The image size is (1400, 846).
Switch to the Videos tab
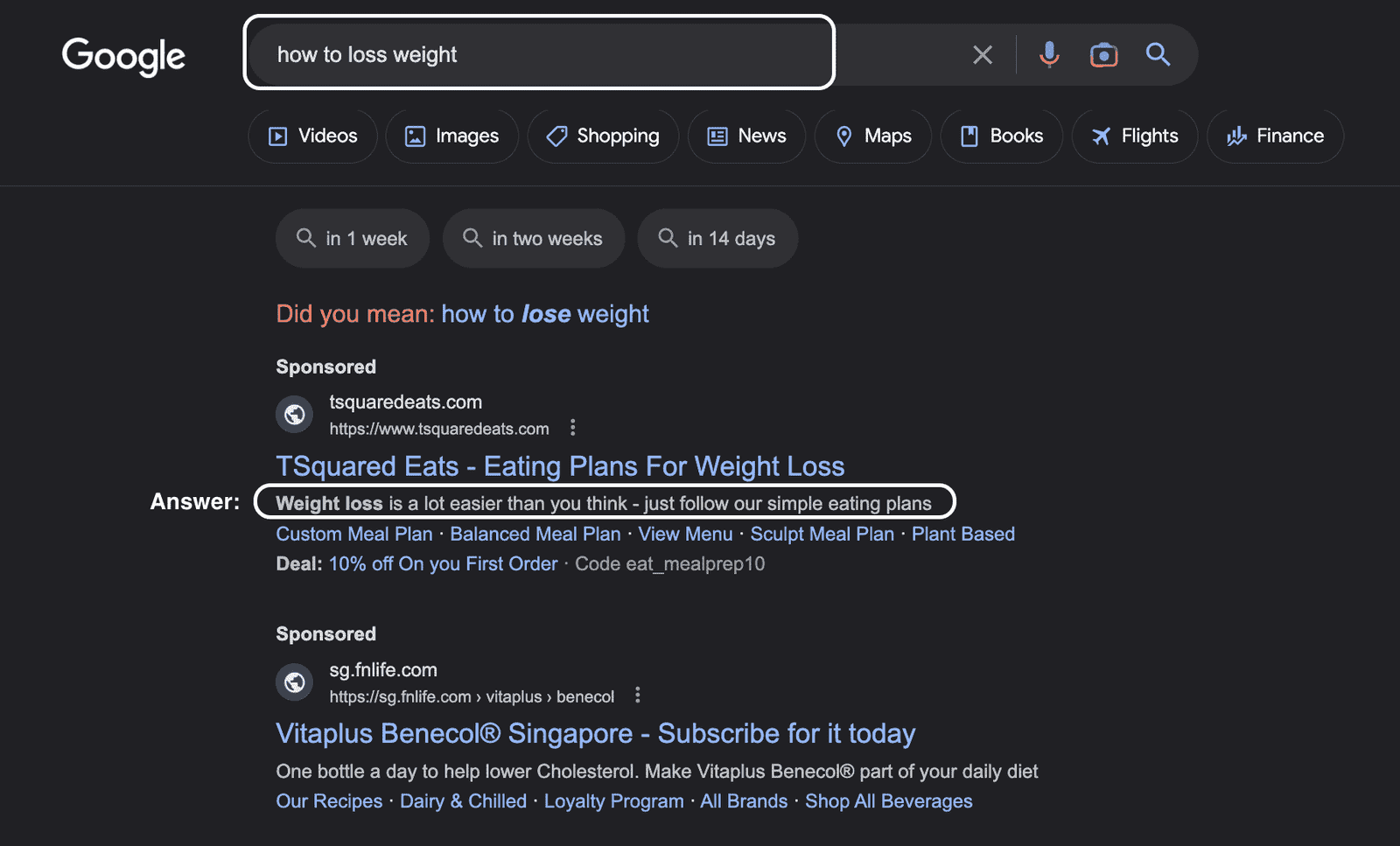click(312, 136)
